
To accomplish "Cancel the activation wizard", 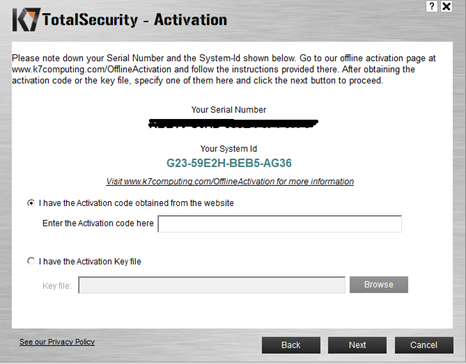I will pyautogui.click(x=424, y=345).
